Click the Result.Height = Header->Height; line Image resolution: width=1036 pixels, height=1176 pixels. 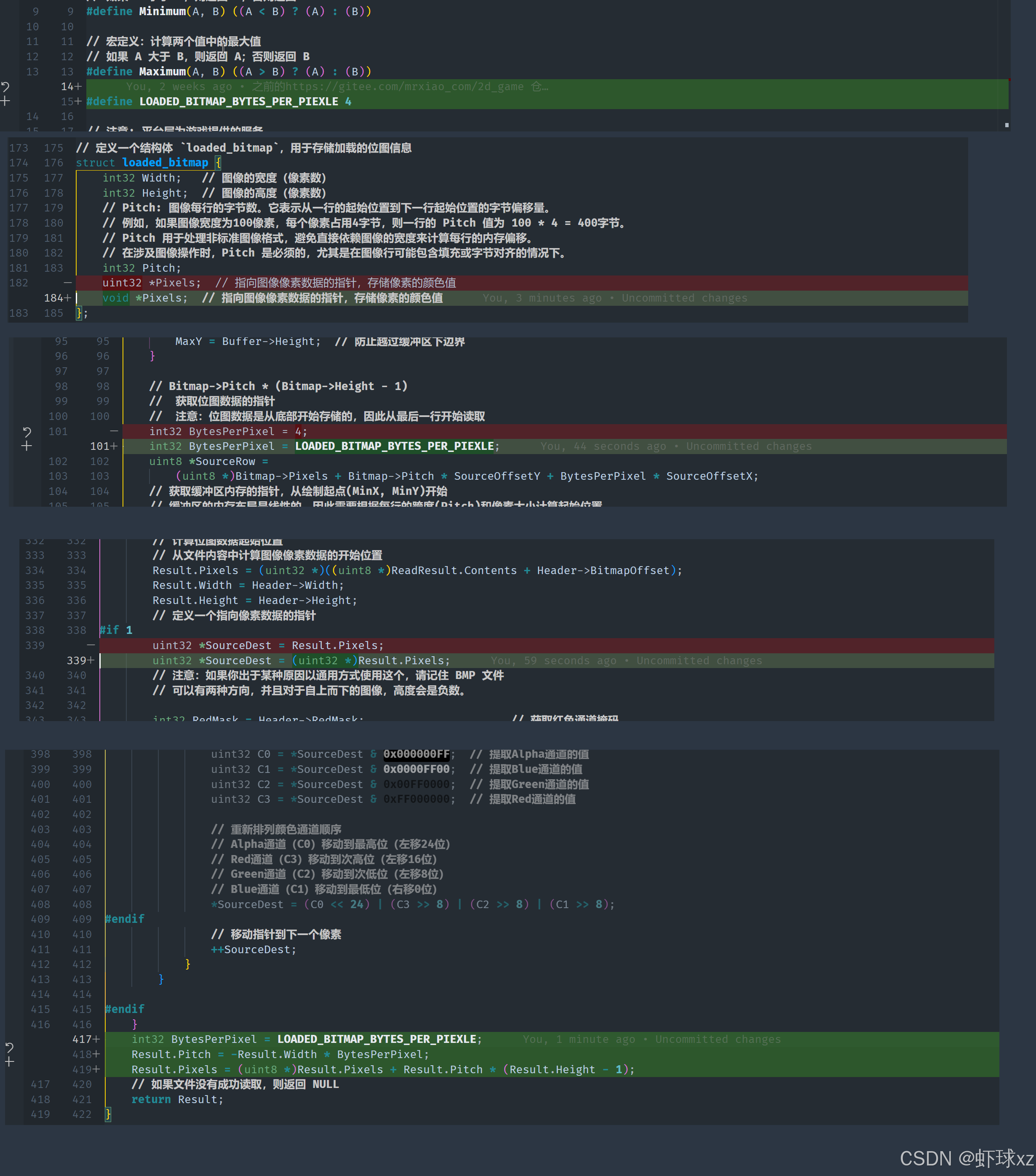[255, 600]
